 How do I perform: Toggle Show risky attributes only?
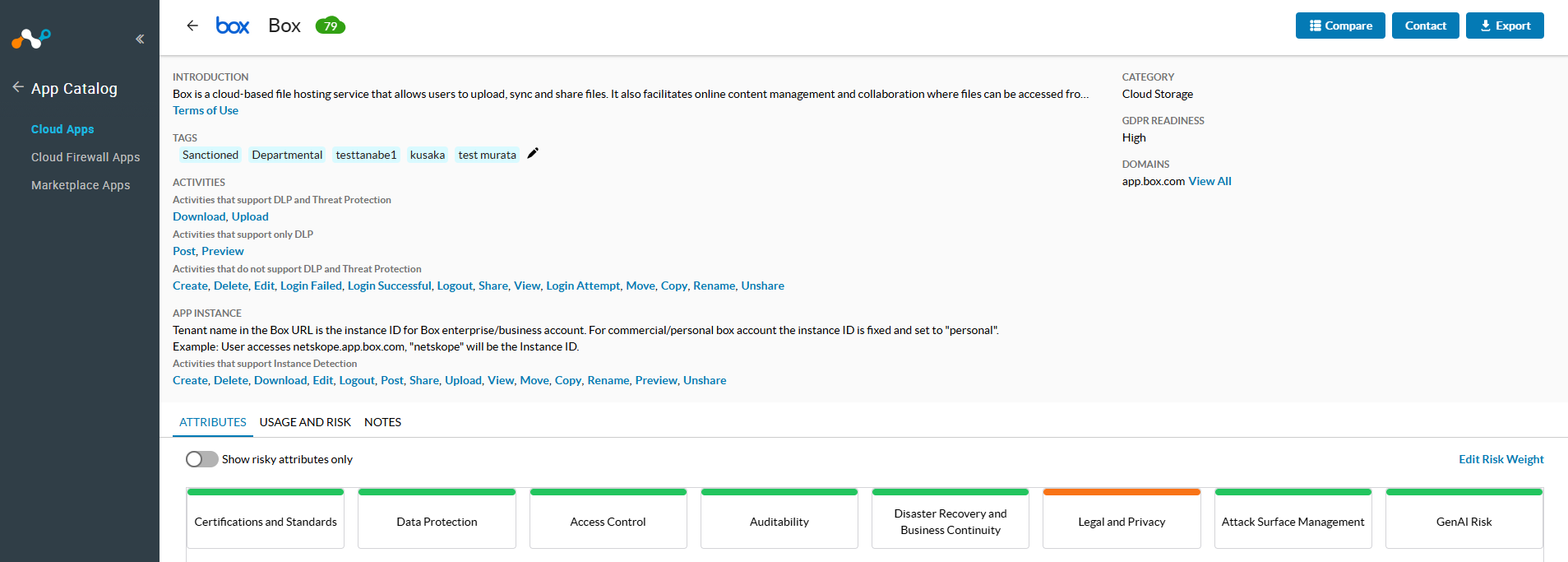[201, 459]
